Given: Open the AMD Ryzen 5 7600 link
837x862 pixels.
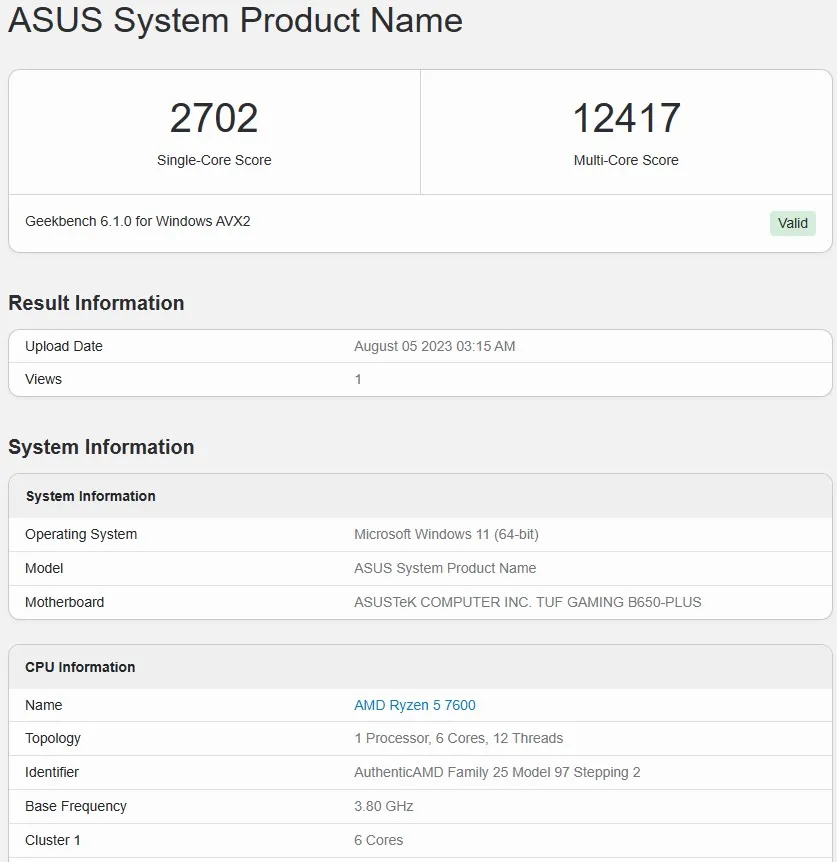Looking at the screenshot, I should click(x=414, y=705).
